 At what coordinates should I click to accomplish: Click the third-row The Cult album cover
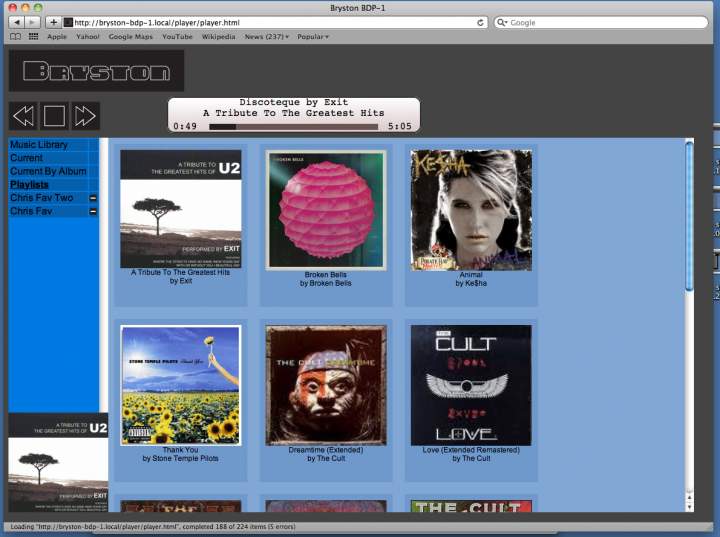[x=471, y=506]
